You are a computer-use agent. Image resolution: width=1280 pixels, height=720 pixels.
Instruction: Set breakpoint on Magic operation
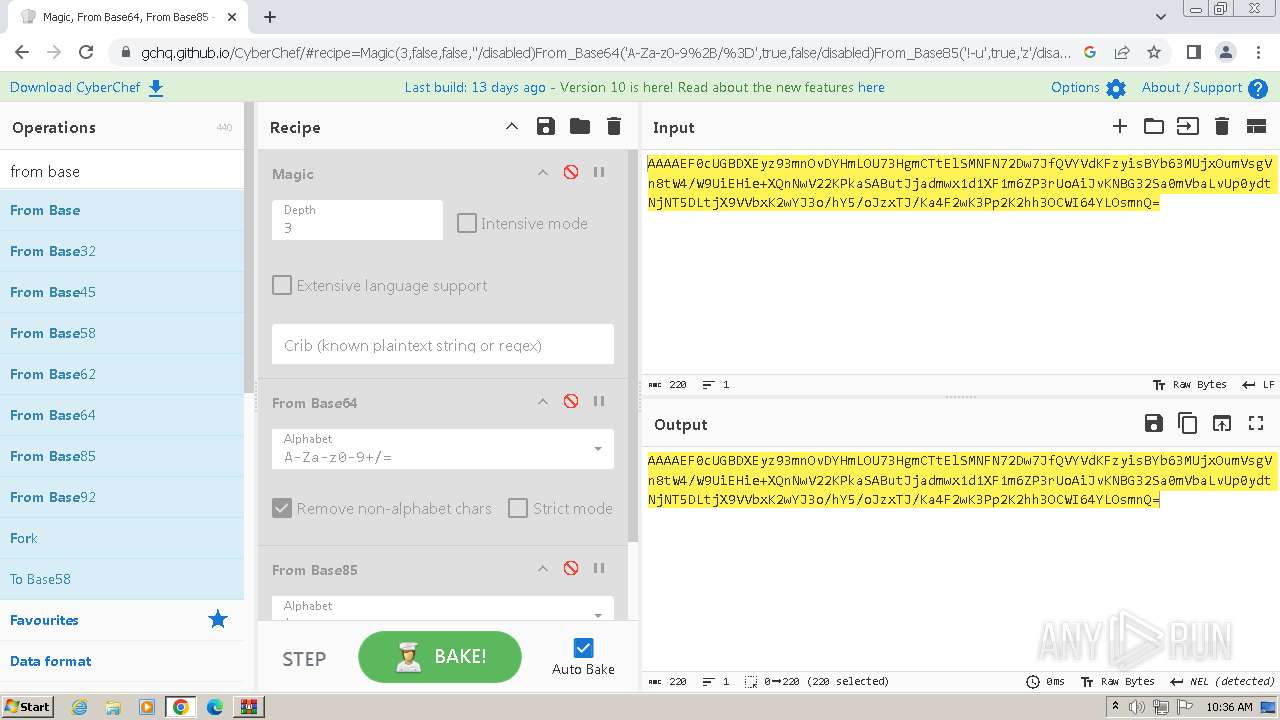[x=599, y=172]
